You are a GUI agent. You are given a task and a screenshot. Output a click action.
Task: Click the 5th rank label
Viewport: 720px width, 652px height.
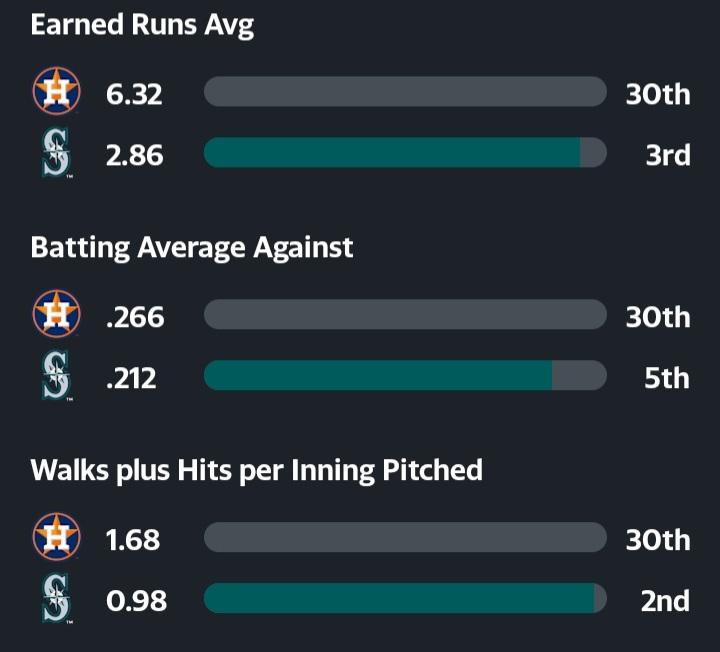(x=667, y=378)
